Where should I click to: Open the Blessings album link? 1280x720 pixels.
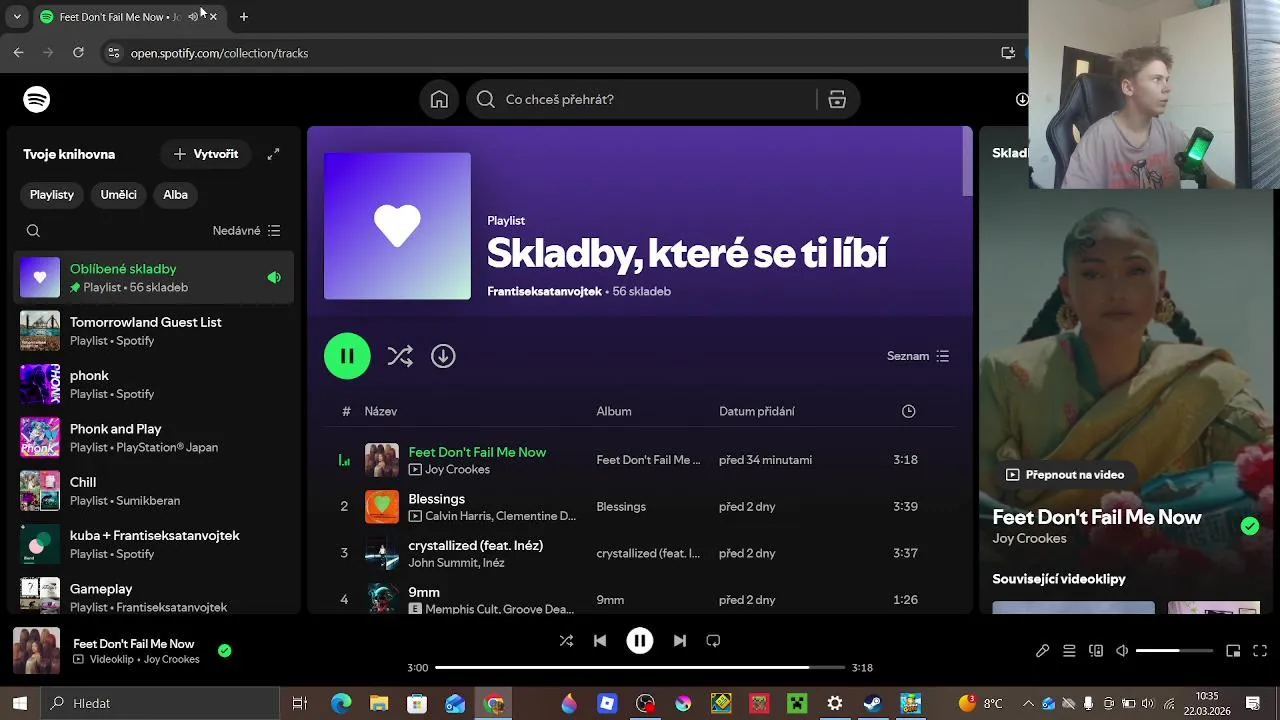click(621, 507)
